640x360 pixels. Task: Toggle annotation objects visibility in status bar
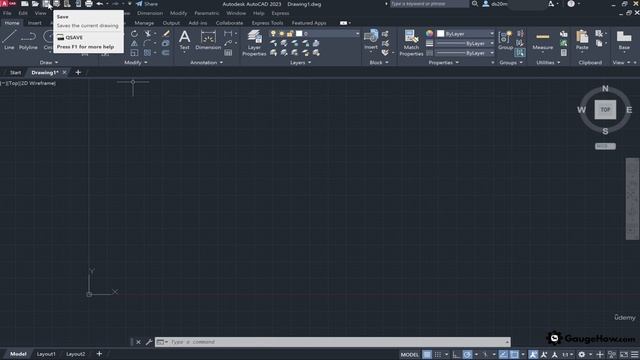coord(533,354)
